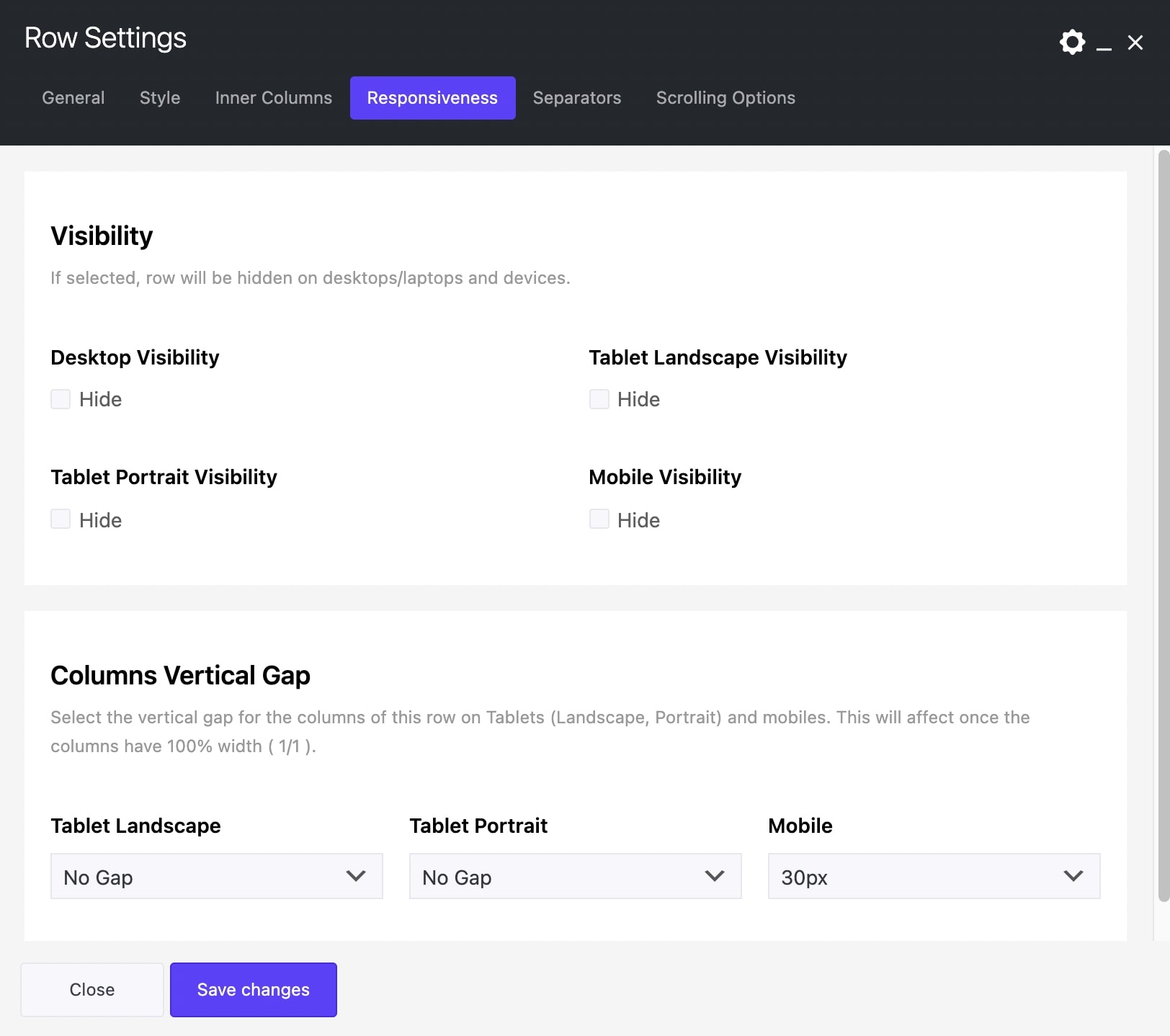Enable Hide under Desktop Visibility

click(61, 399)
